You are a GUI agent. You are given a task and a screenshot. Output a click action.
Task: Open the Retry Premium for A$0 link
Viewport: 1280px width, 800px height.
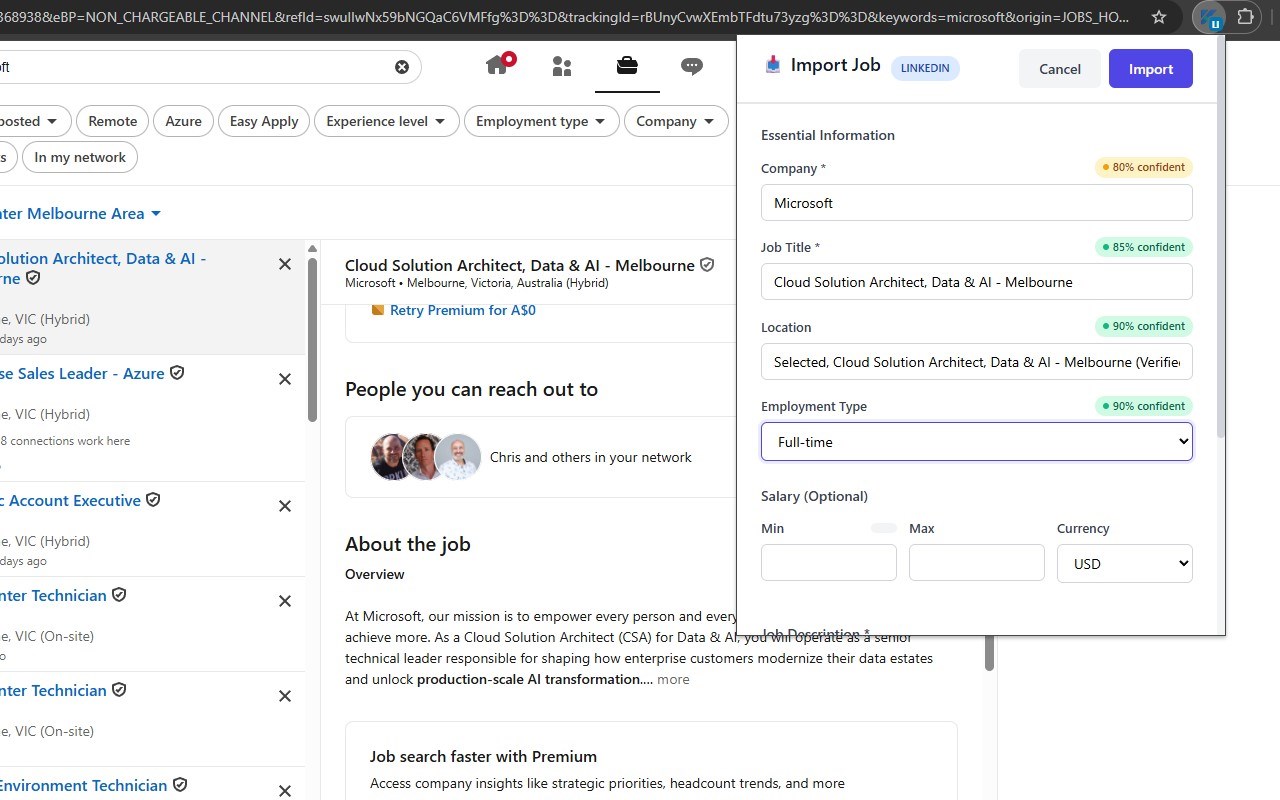463,310
